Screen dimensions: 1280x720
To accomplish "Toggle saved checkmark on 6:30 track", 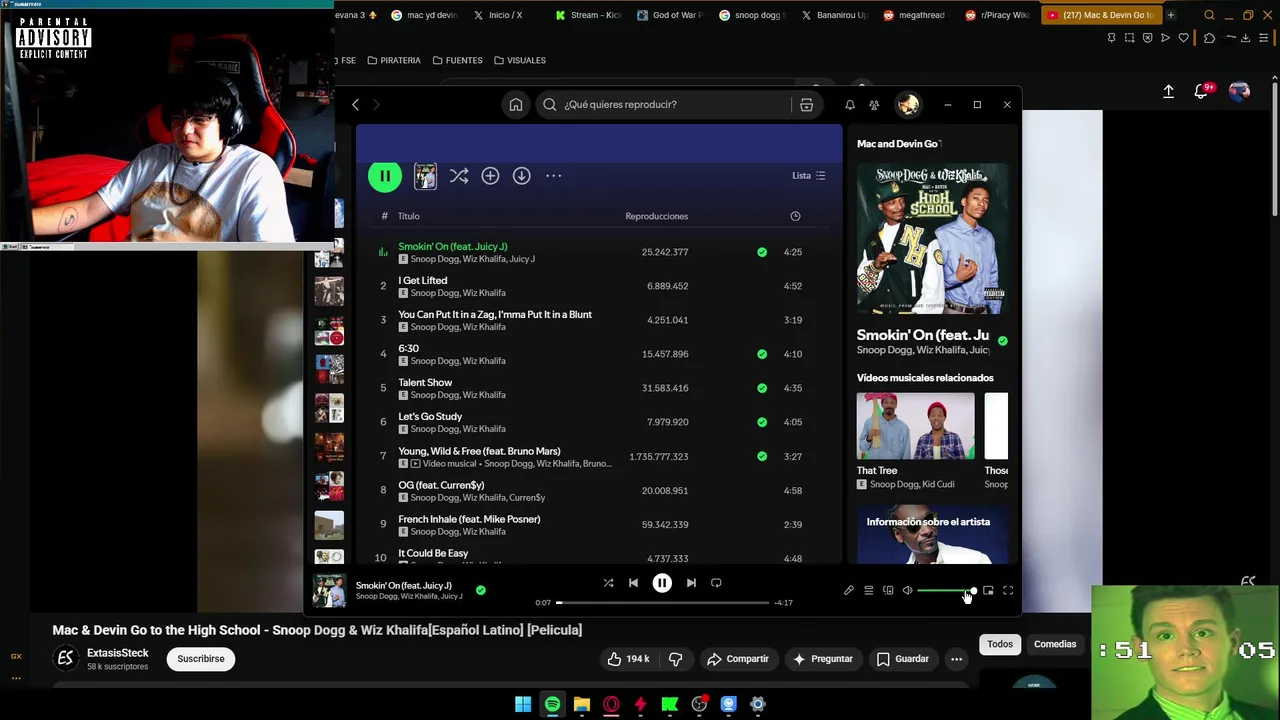I will pyautogui.click(x=762, y=354).
